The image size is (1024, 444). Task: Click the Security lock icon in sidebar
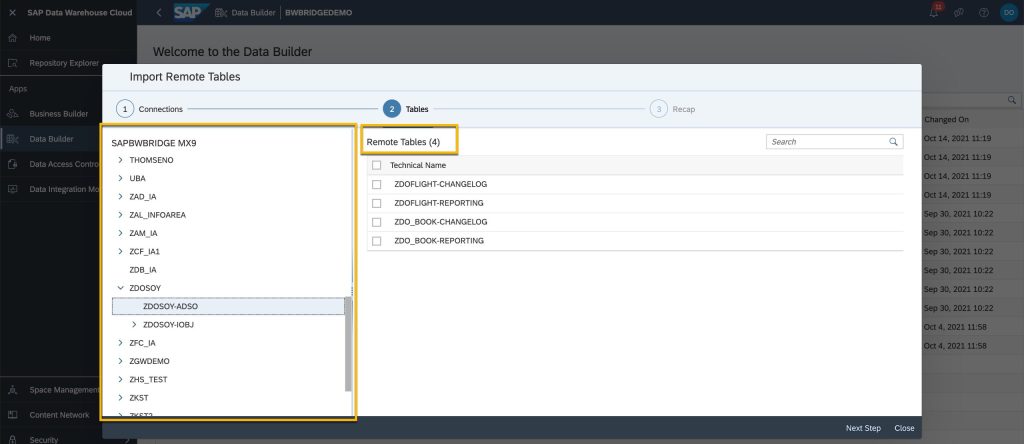pos(12,439)
